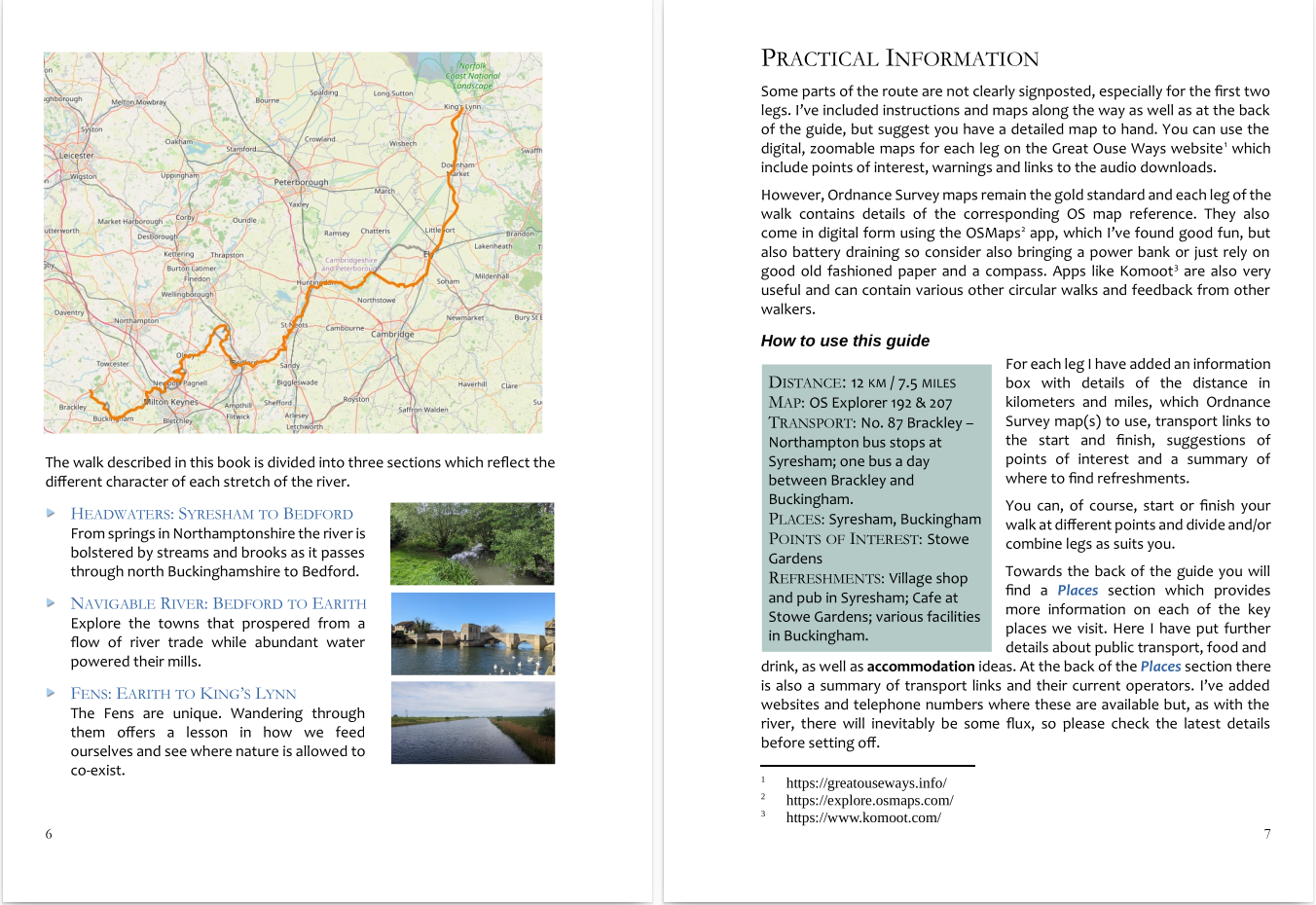This screenshot has width=1316, height=905.
Task: Select the stone bridge river photo
Action: coord(473,633)
